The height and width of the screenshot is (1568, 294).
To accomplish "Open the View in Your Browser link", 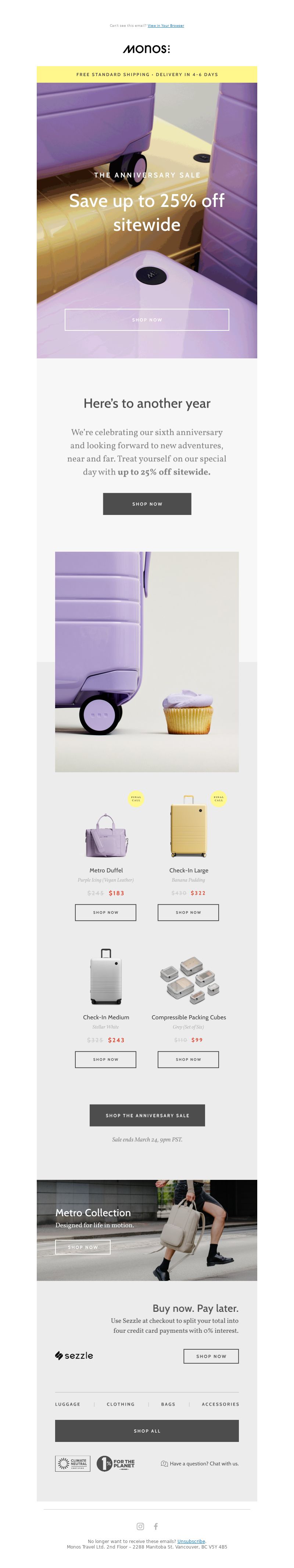I will pyautogui.click(x=166, y=26).
